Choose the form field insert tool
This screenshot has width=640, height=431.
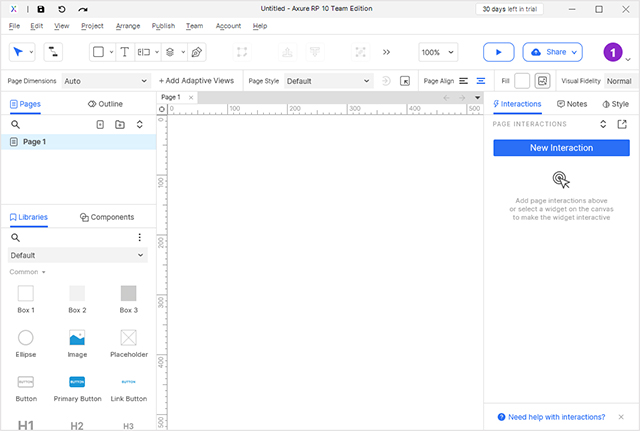(x=144, y=52)
